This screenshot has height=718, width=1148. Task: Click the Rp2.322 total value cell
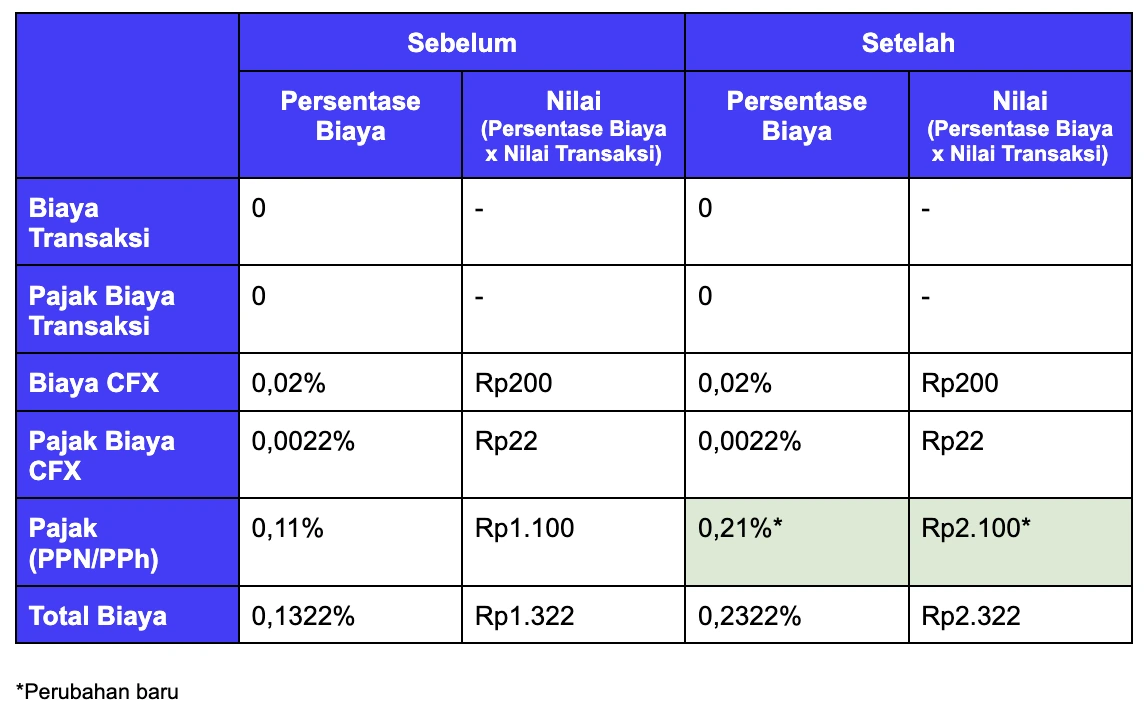point(1020,615)
